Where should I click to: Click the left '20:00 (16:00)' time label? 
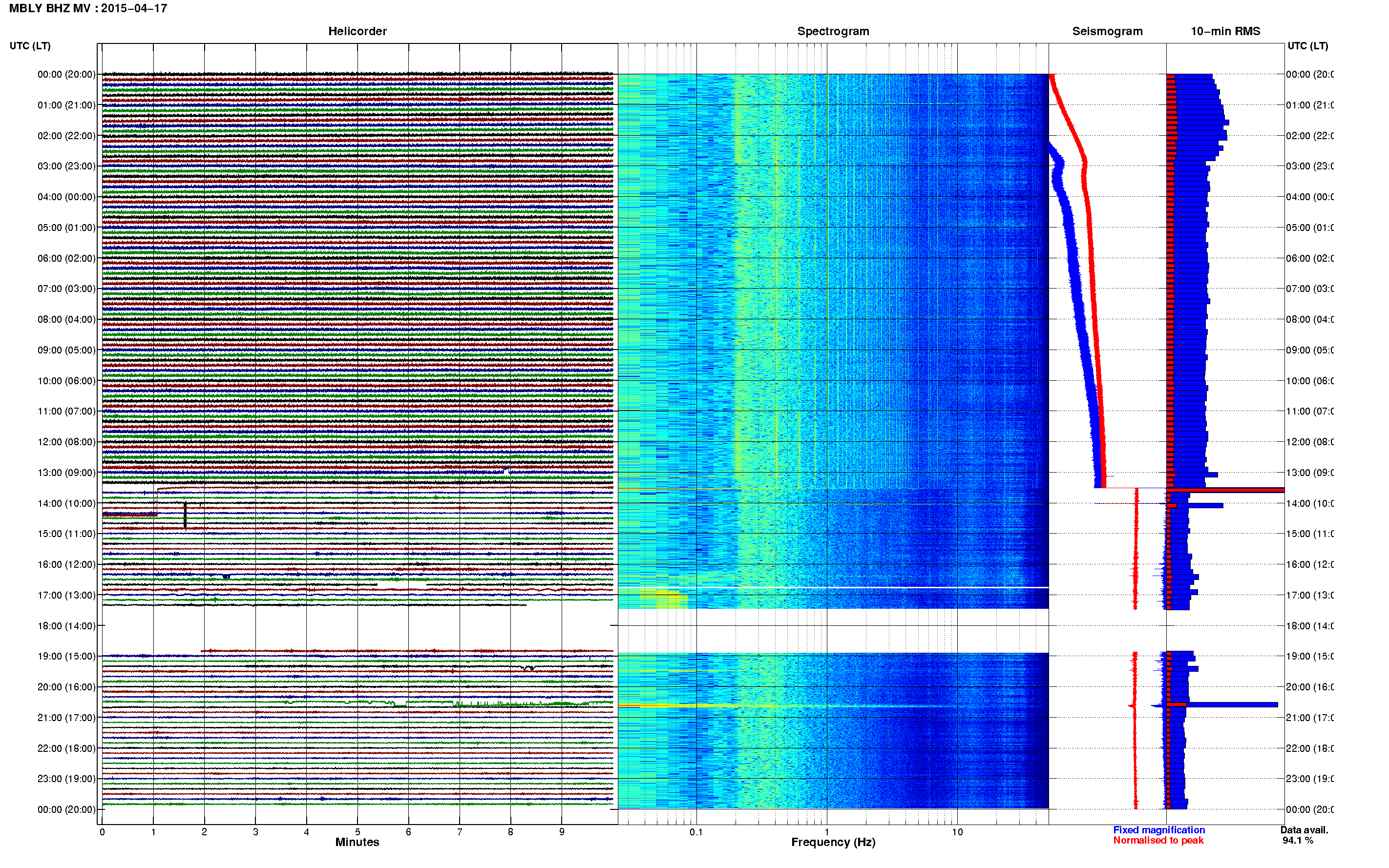point(66,687)
